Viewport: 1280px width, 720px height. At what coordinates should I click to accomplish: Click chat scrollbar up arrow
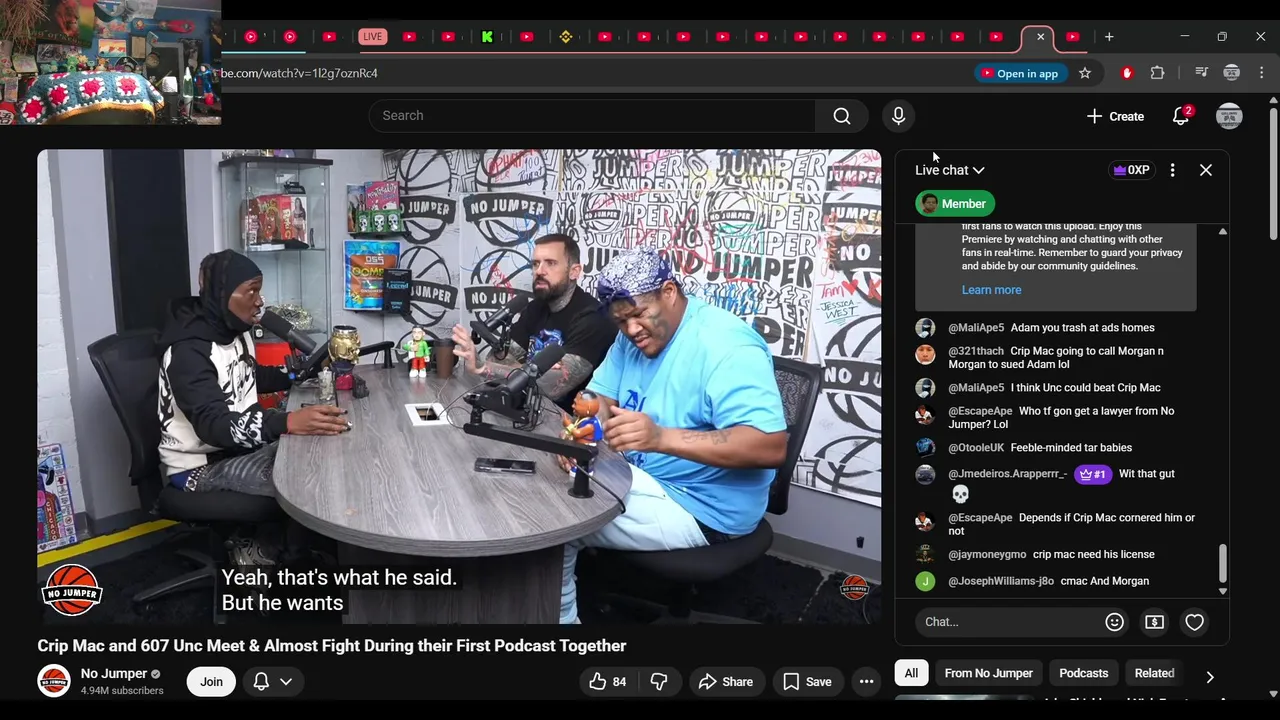tap(1222, 232)
